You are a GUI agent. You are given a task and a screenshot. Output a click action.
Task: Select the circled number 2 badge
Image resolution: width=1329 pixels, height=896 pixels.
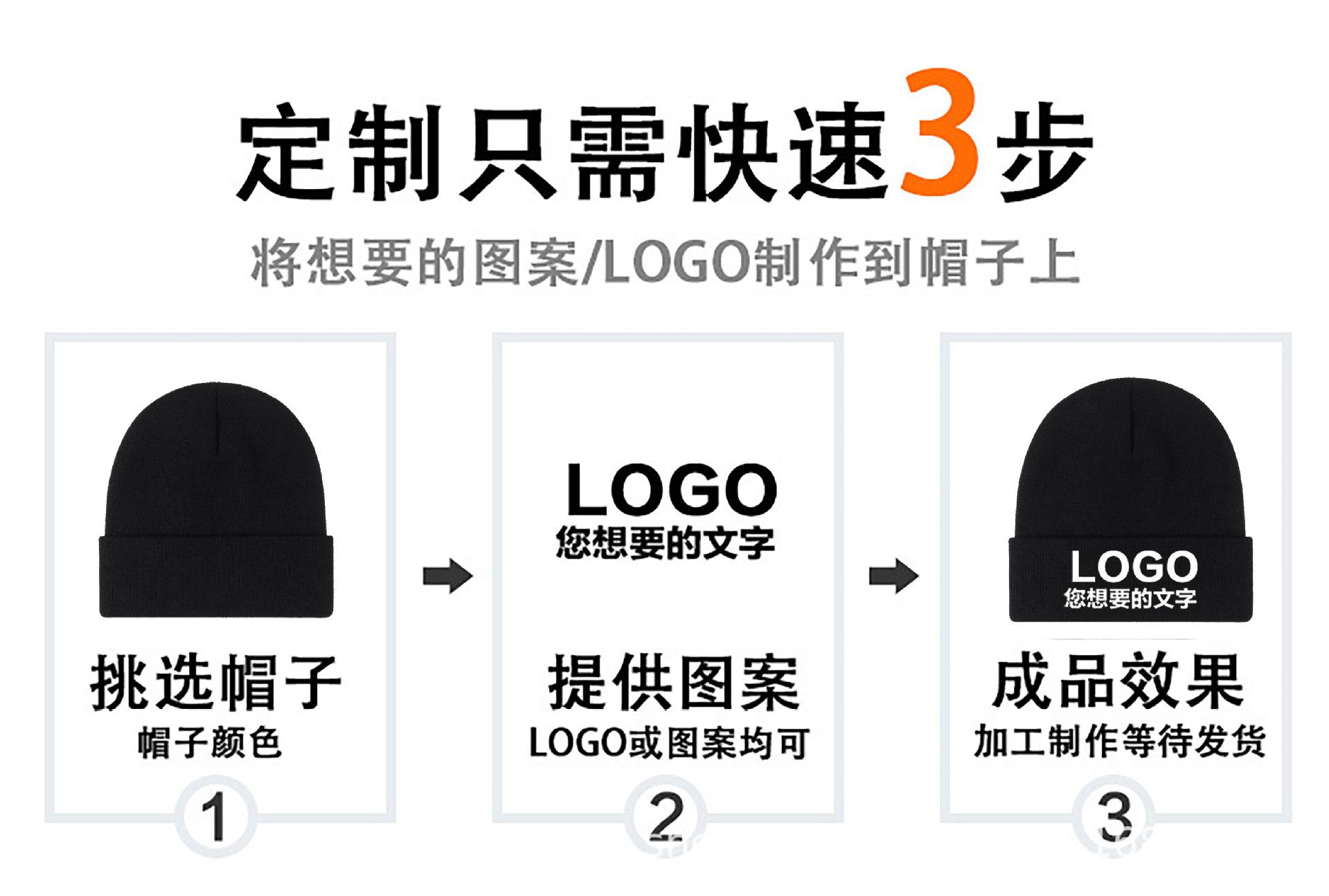coord(666,817)
